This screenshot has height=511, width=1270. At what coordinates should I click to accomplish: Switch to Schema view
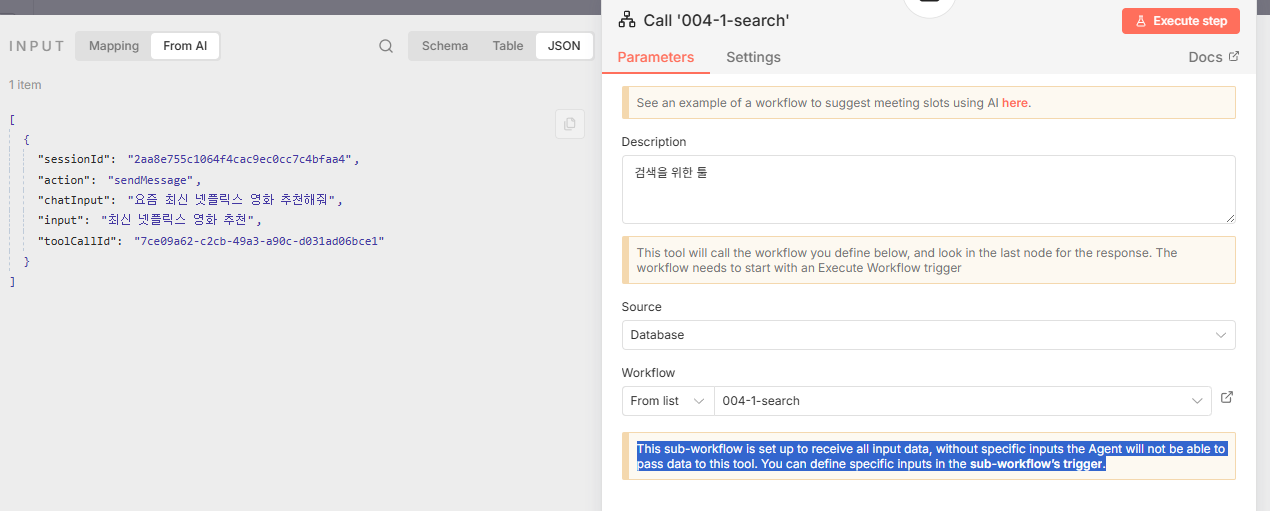445,46
